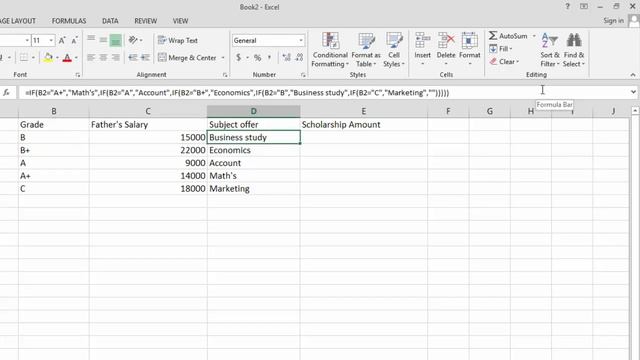The image size is (640, 360).
Task: Open the VIEW ribbon tab
Action: click(180, 21)
